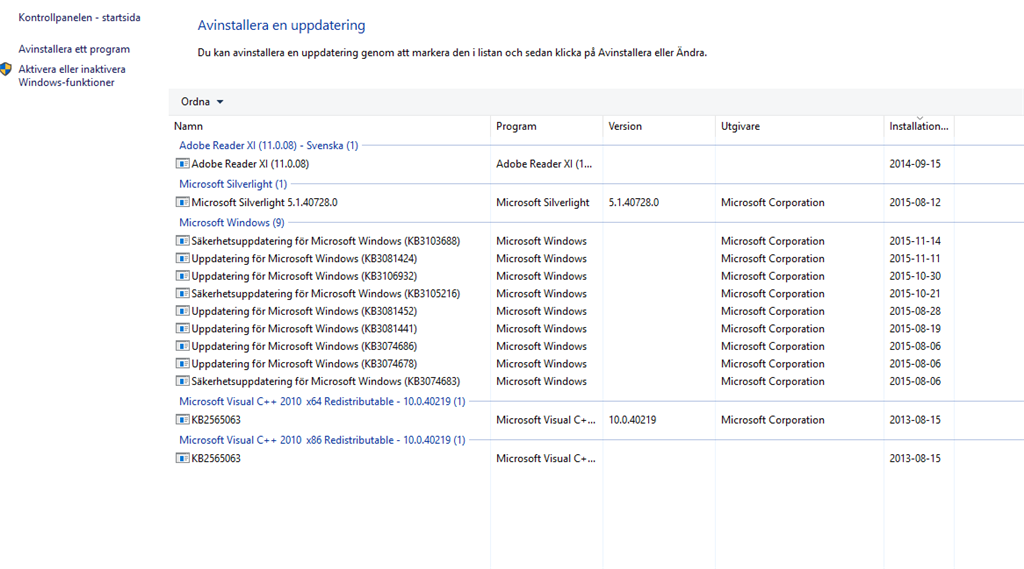
Task: Click the icon of update KB3106932
Action: (x=182, y=276)
